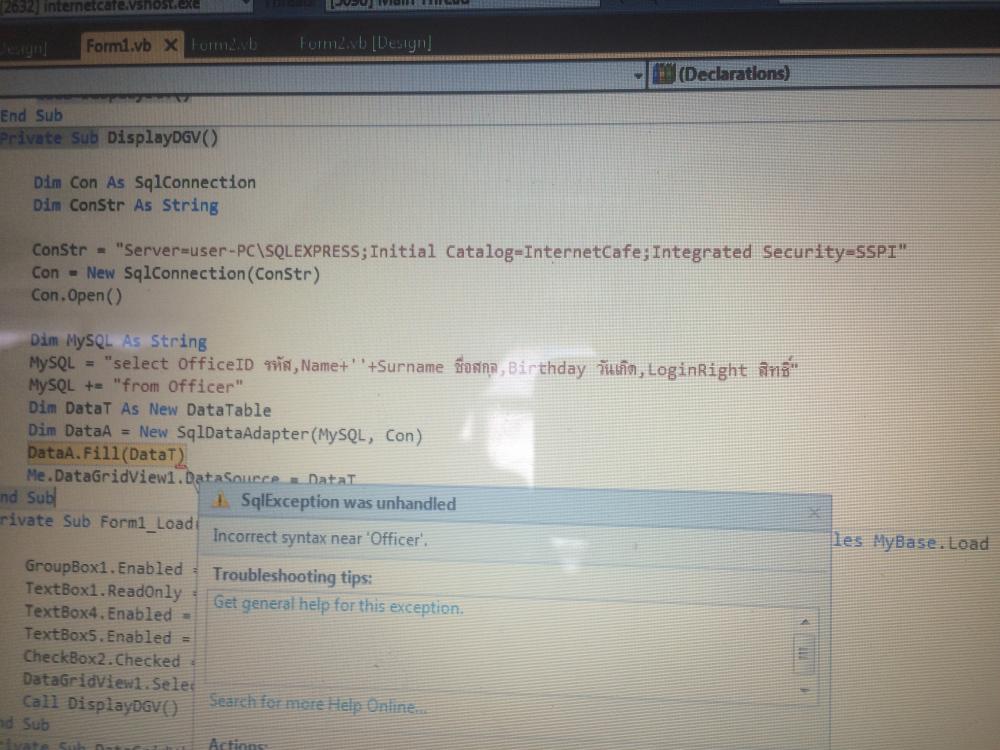1000x750 pixels.
Task: Click the ConStr connection string line
Action: (469, 251)
